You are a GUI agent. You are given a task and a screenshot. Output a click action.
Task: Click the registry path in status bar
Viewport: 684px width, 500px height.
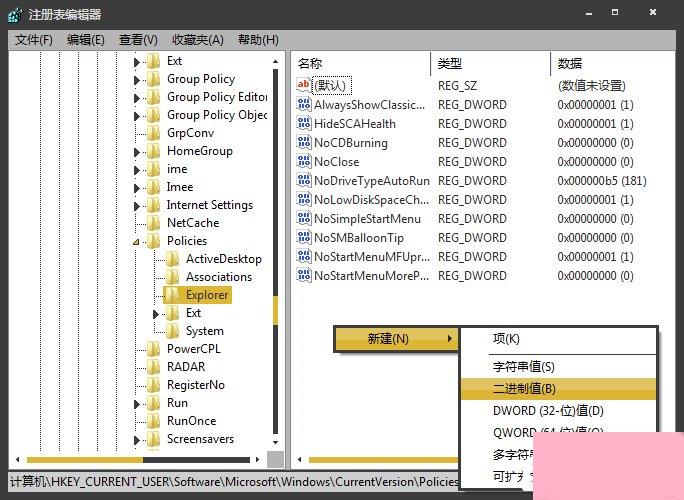coord(234,482)
